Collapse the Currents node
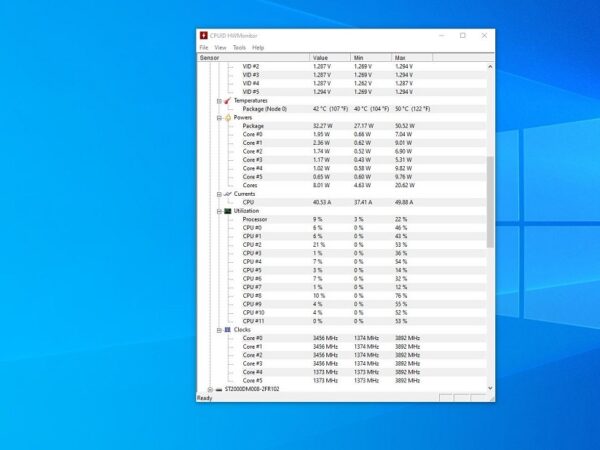Viewport: 600px width, 450px height. [x=219, y=194]
